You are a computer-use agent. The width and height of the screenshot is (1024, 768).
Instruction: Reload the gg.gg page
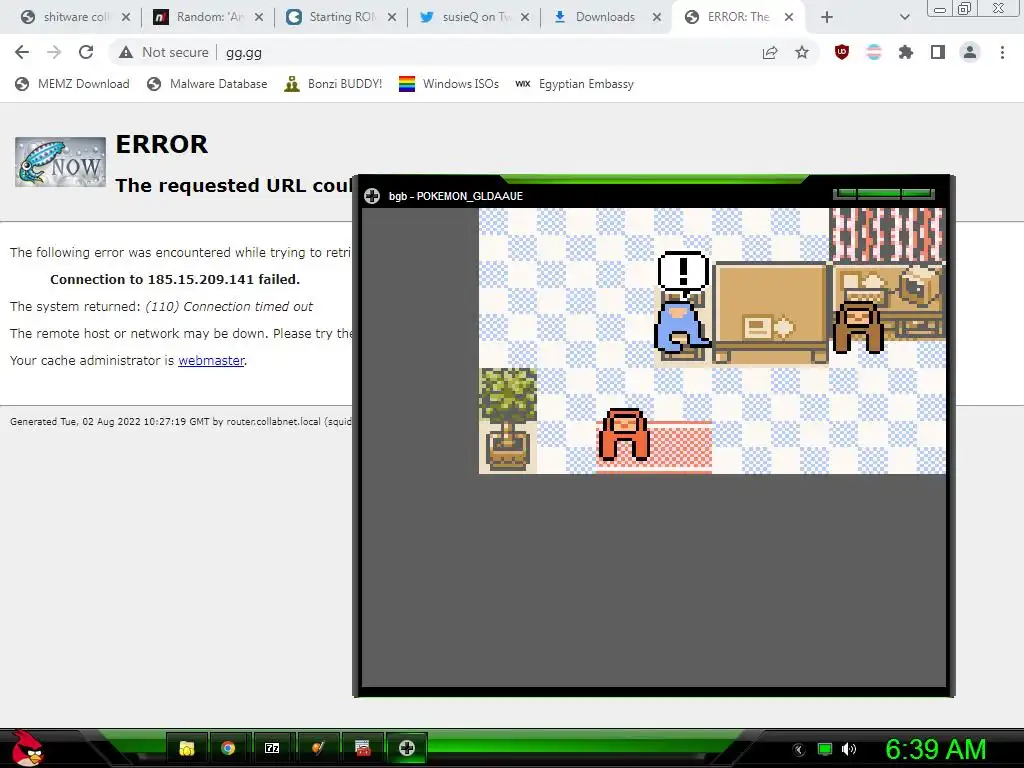tap(86, 52)
